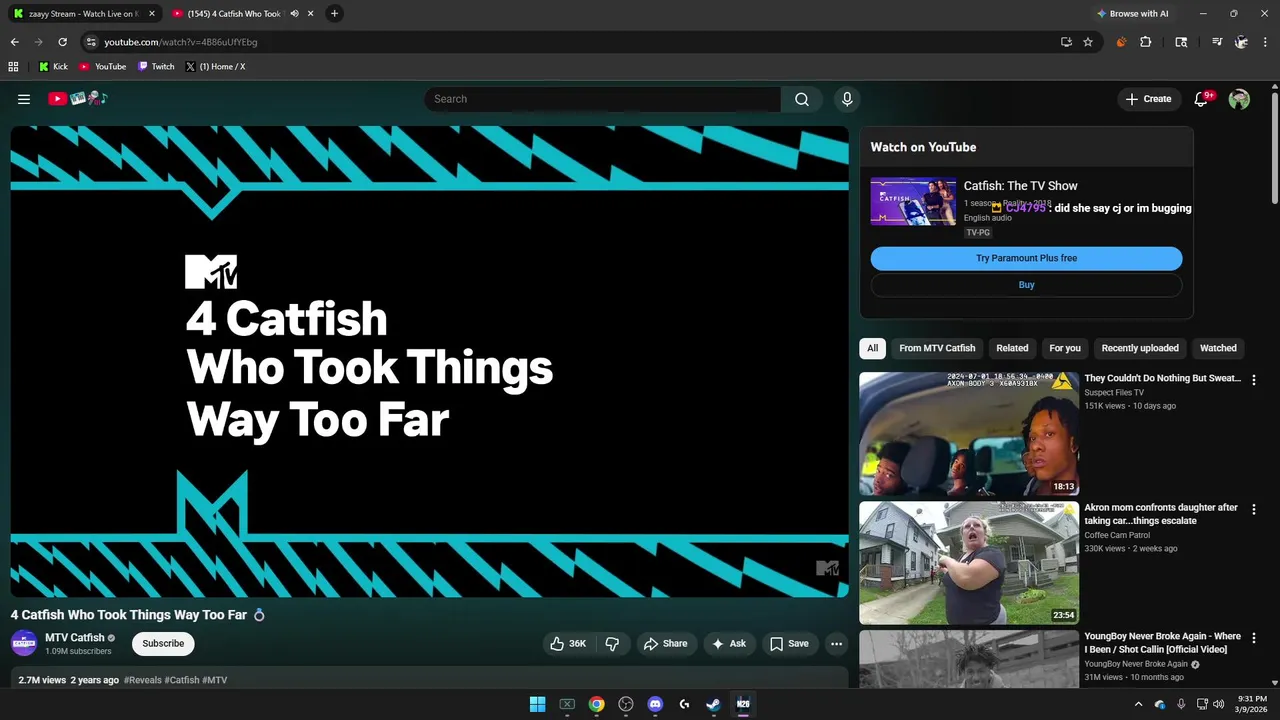Click the install app icon in the address bar
The height and width of the screenshot is (720, 1280).
1066,42
